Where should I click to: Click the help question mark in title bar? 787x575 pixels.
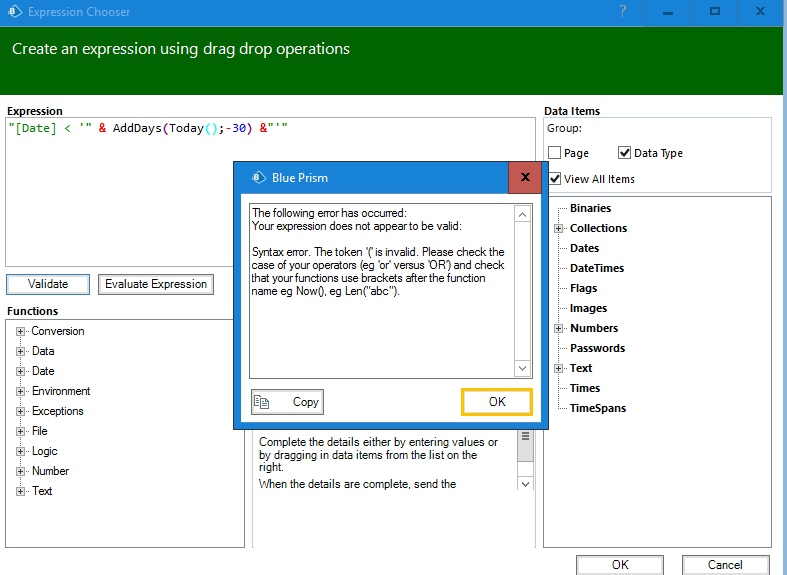pyautogui.click(x=622, y=12)
